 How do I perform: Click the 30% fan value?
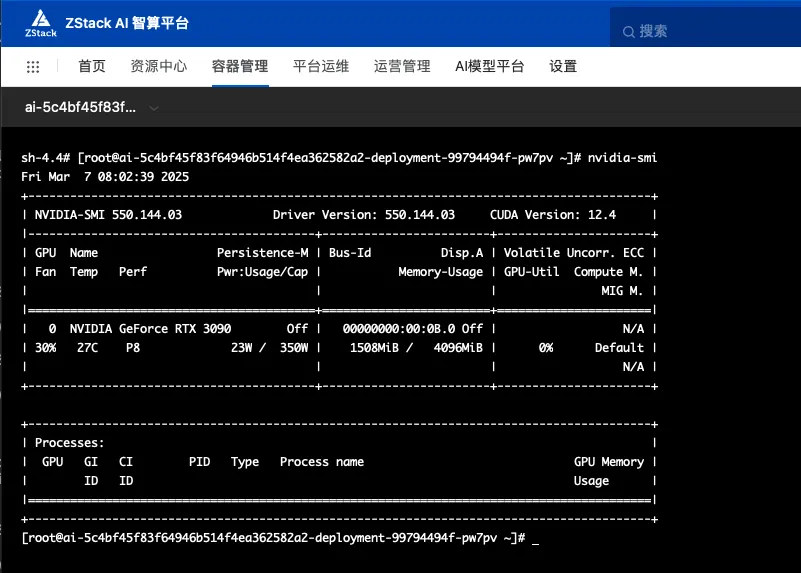[45, 348]
